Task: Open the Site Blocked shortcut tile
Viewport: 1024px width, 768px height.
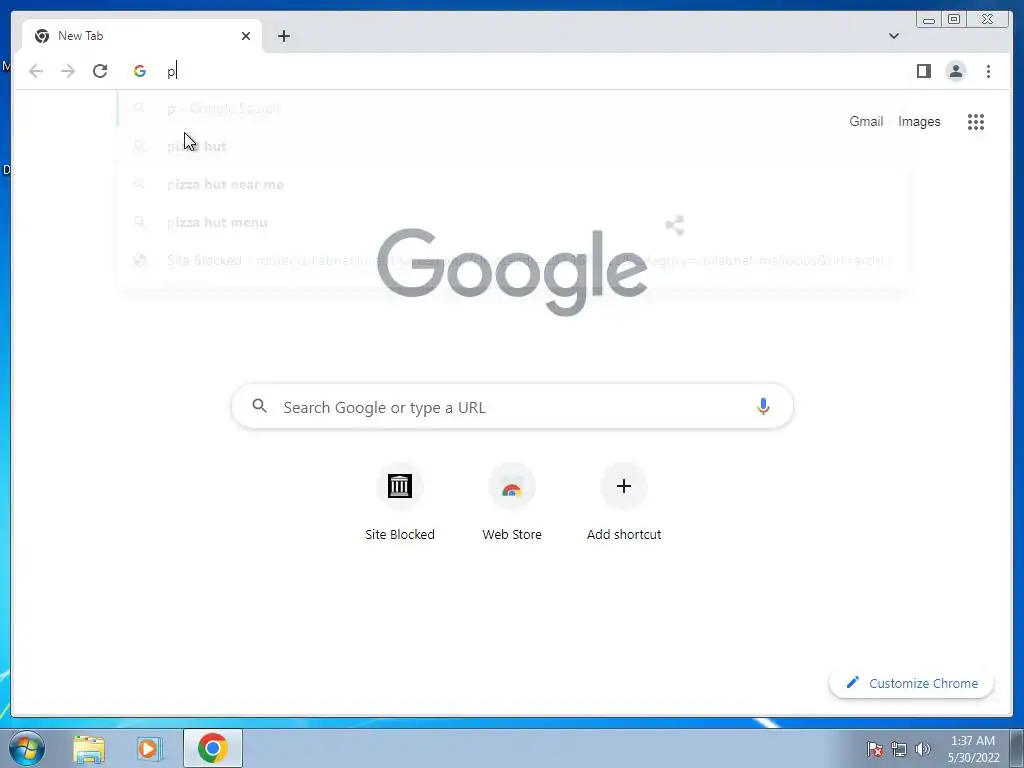Action: (400, 503)
